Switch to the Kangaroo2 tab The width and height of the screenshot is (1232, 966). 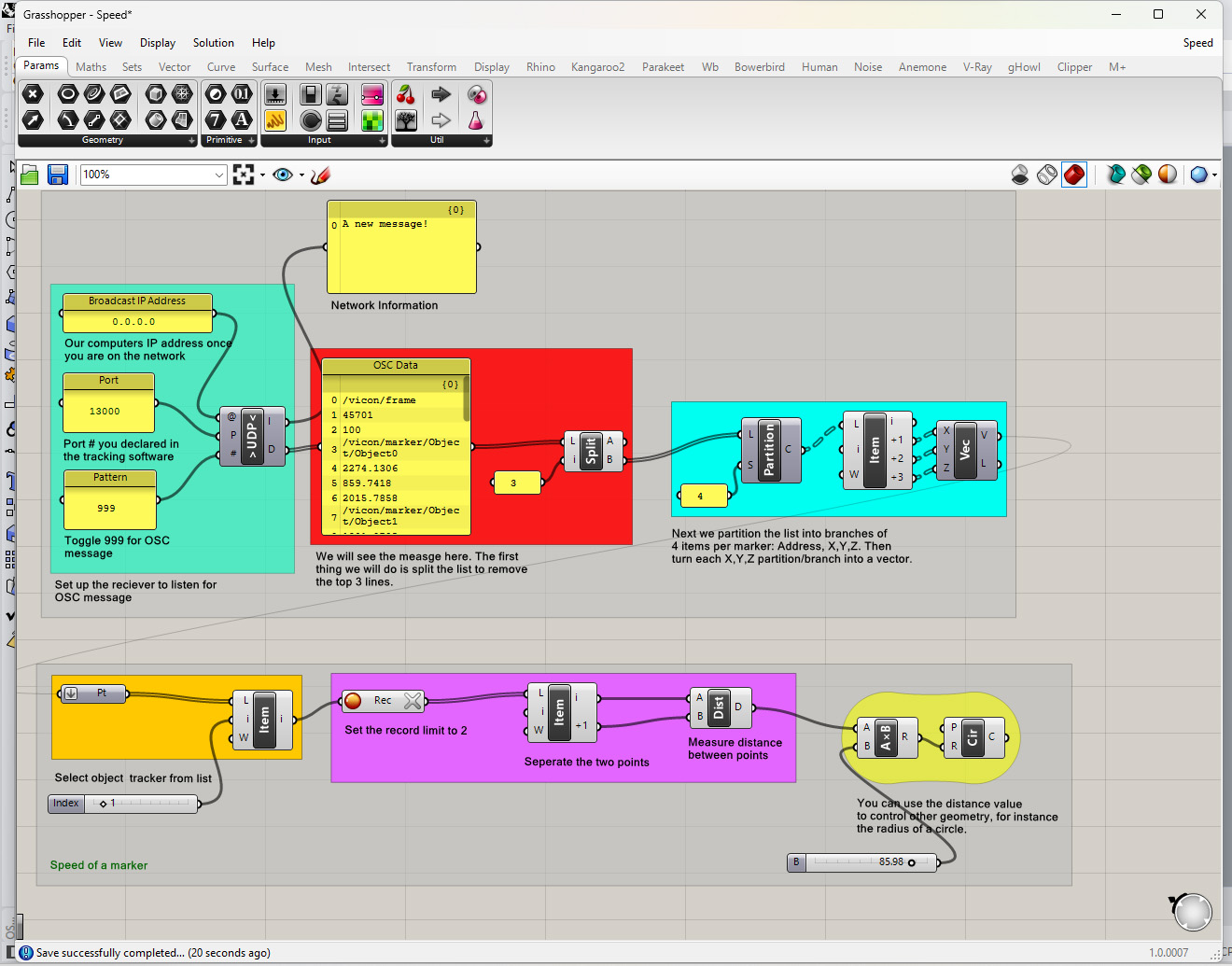(597, 67)
